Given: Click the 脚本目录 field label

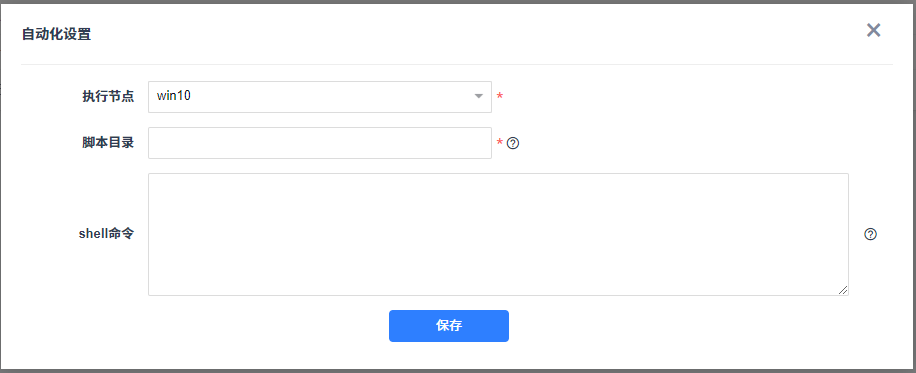Looking at the screenshot, I should 108,143.
